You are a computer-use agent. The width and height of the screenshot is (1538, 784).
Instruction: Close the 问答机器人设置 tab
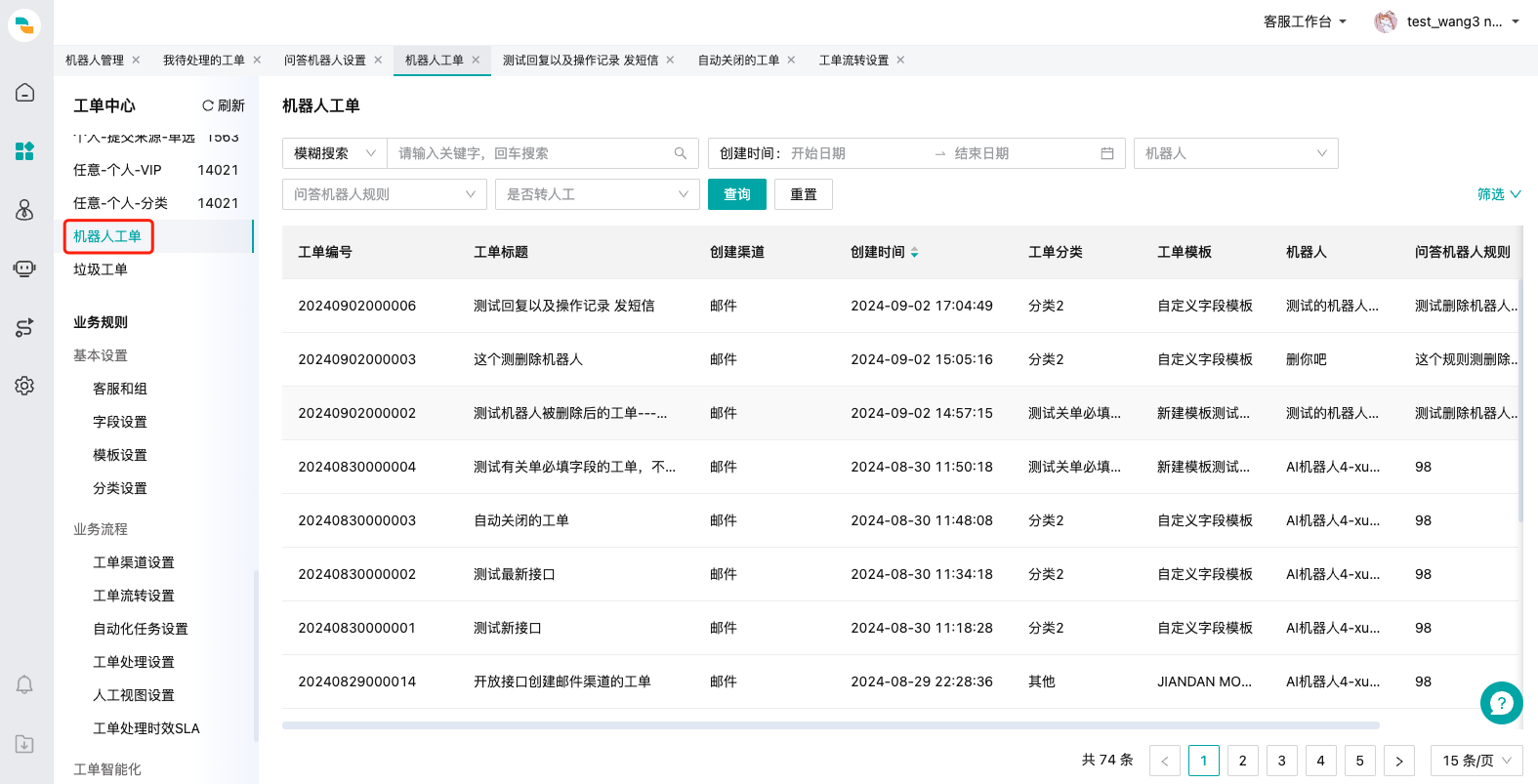(378, 60)
